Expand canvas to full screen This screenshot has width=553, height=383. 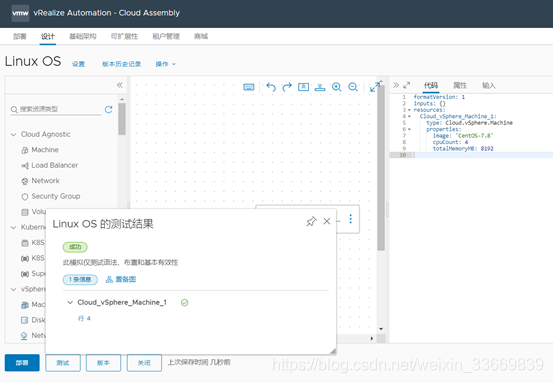click(375, 87)
